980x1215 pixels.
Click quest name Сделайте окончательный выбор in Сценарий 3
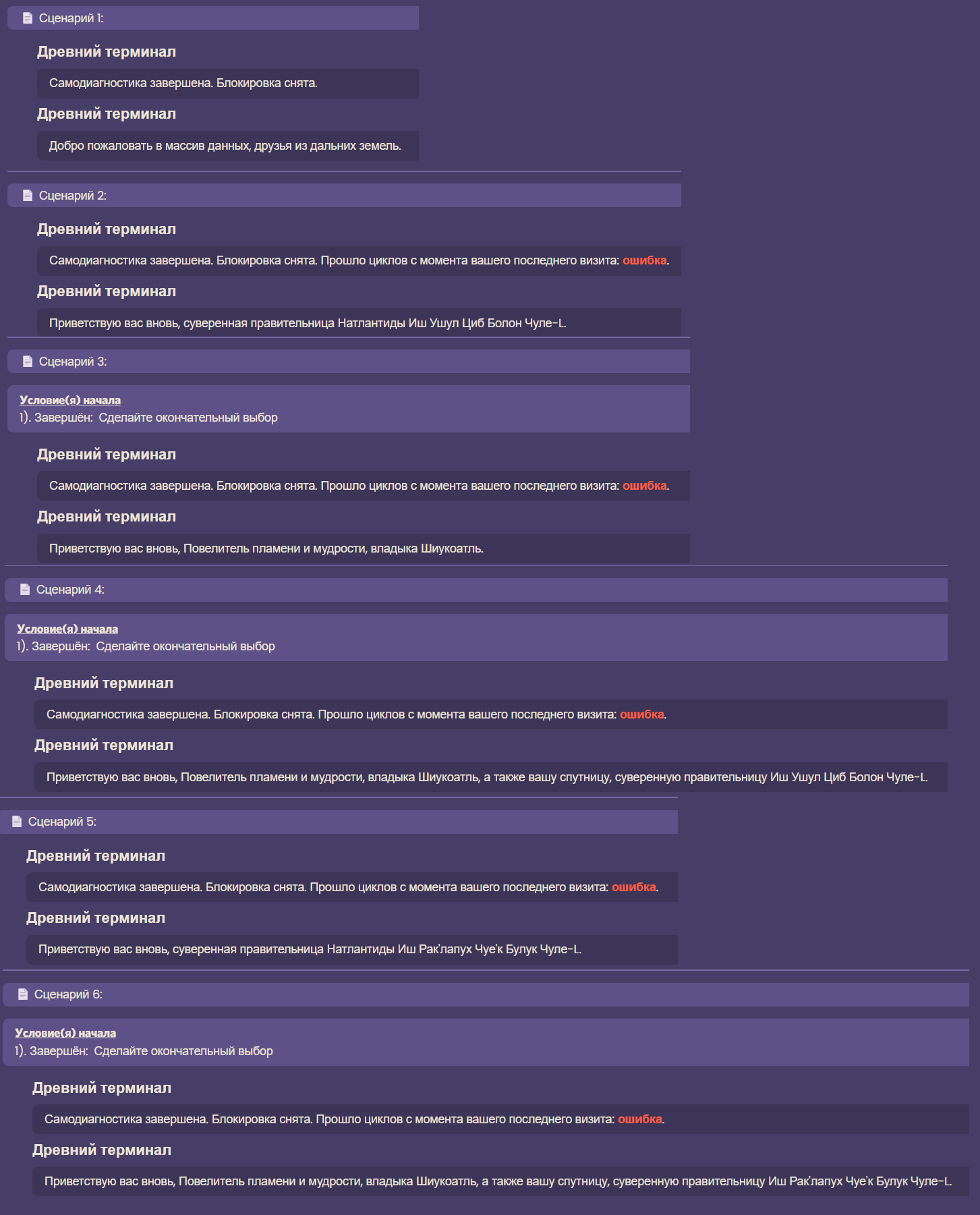[x=188, y=418]
